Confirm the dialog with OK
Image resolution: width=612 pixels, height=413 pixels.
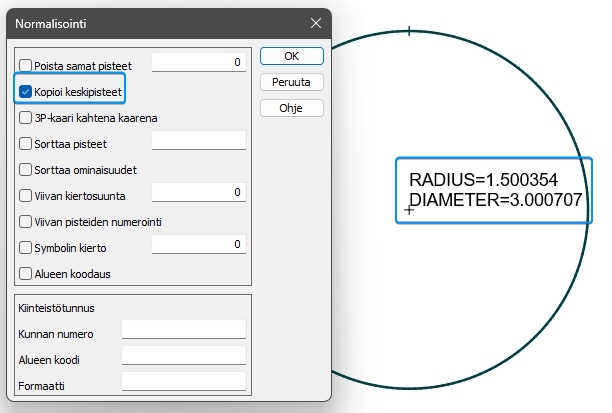(x=291, y=56)
